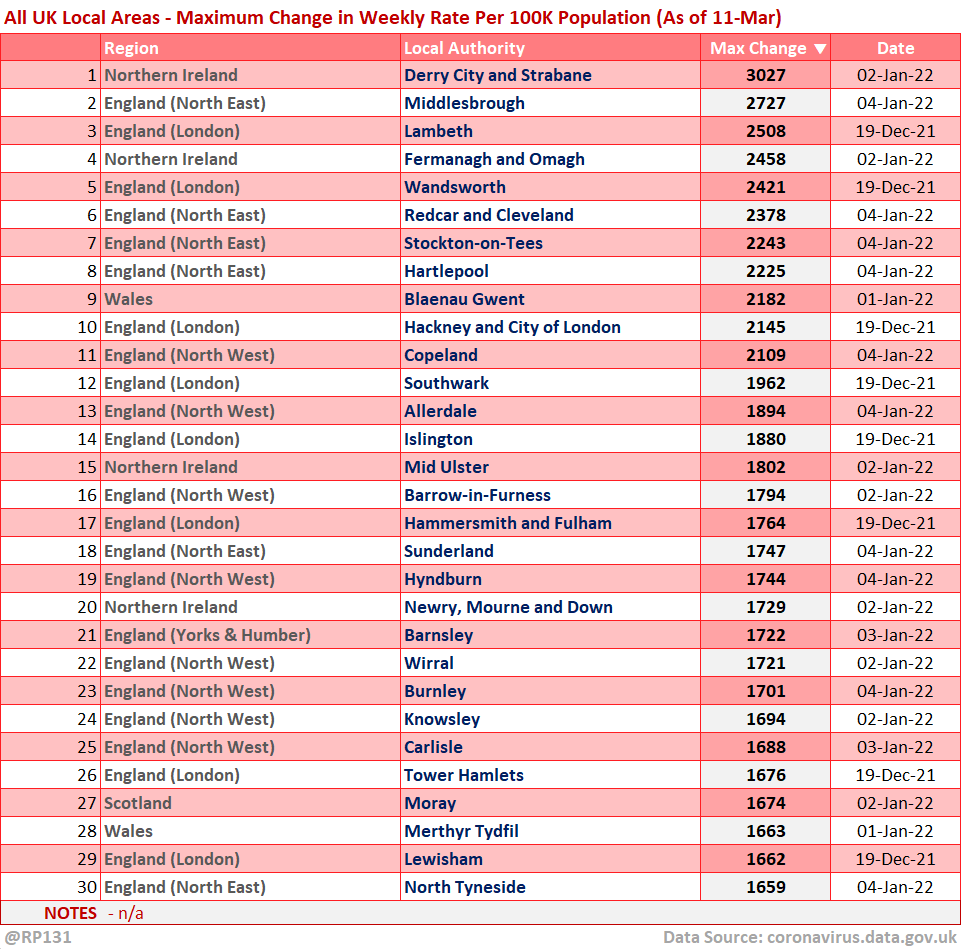Image resolution: width=961 pixels, height=949 pixels.
Task: Select the Moray local authority cell
Action: coord(430,803)
